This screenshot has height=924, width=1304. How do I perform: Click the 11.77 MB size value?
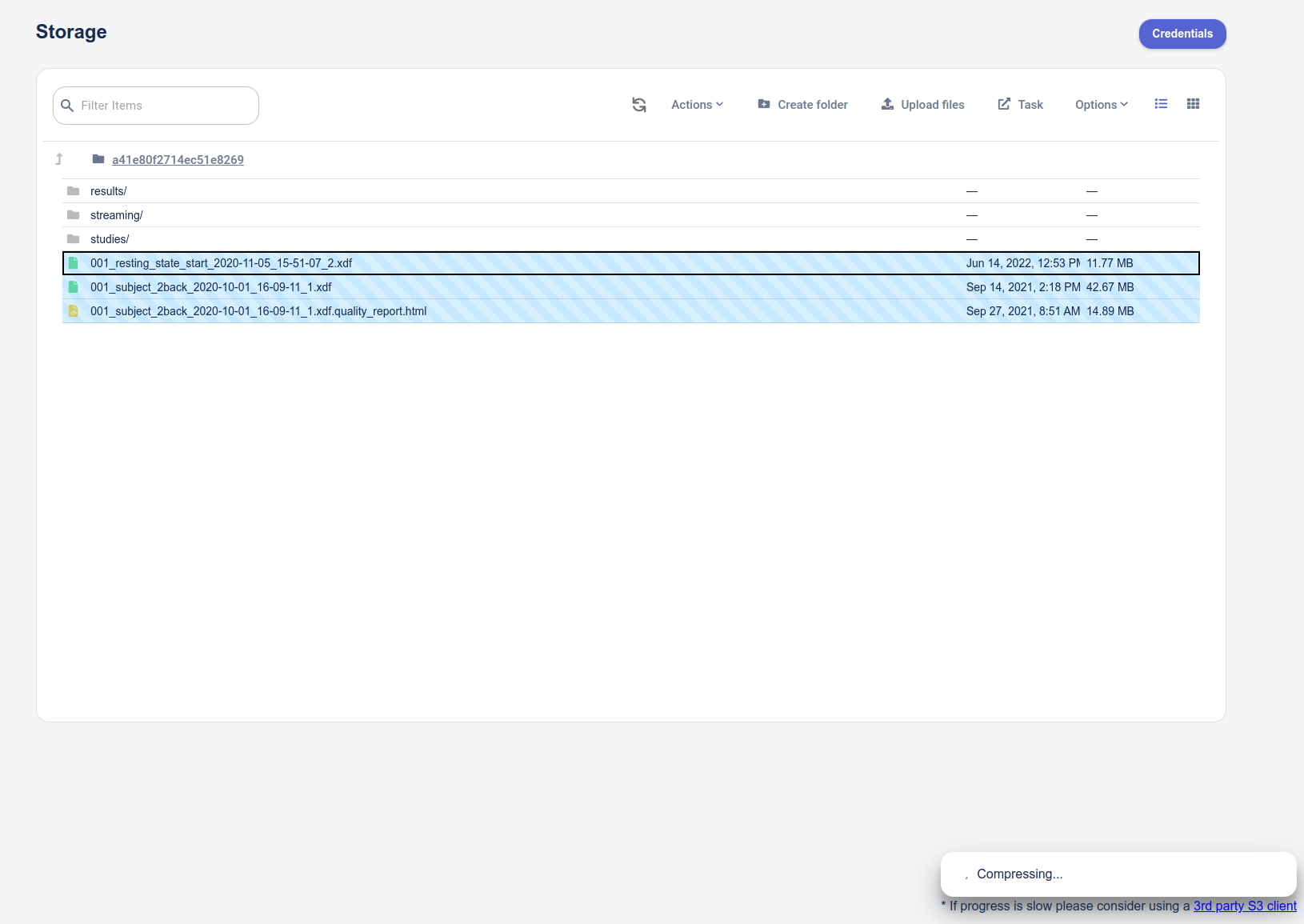[x=1110, y=263]
